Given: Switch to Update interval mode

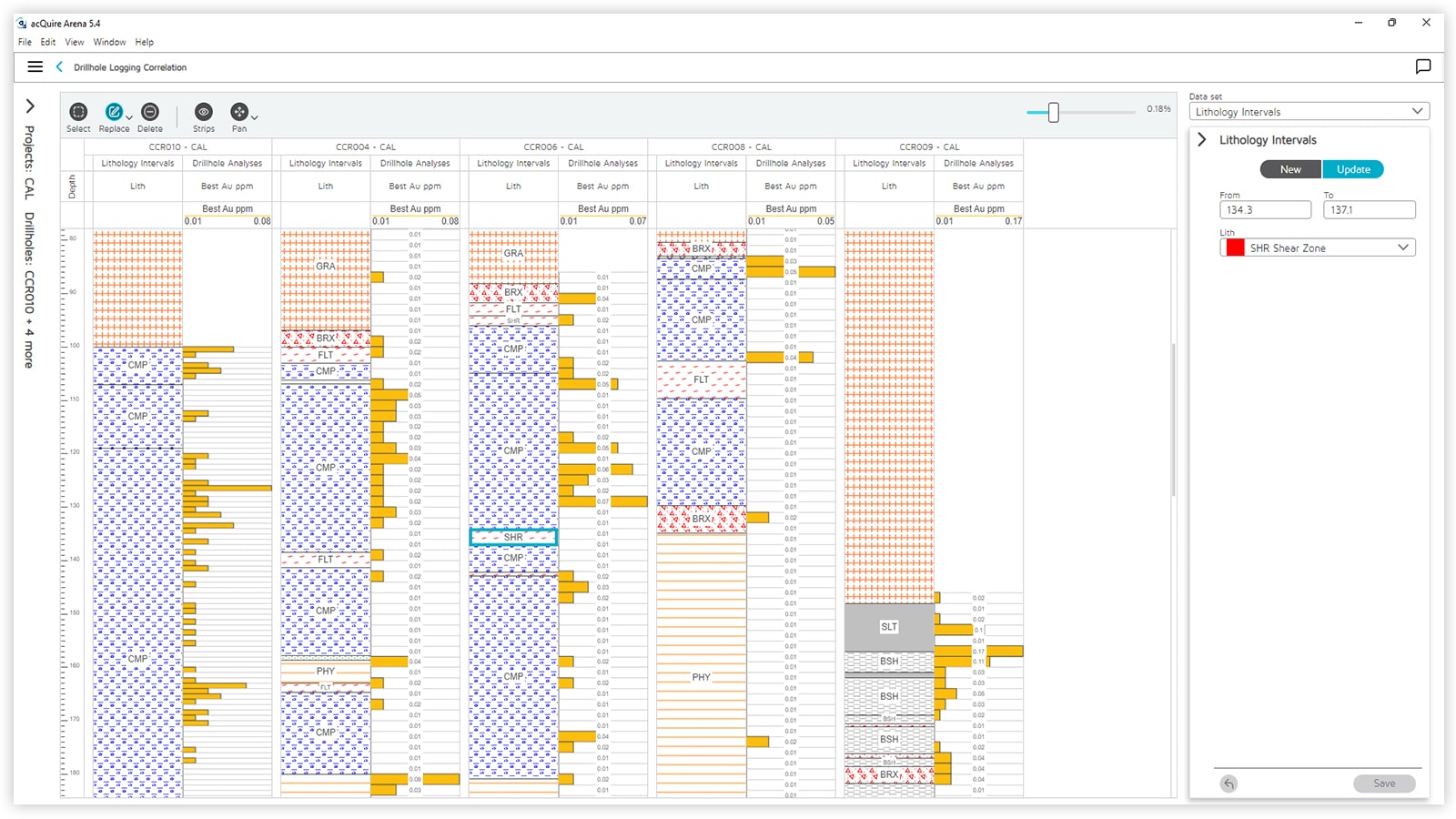Looking at the screenshot, I should point(1353,169).
